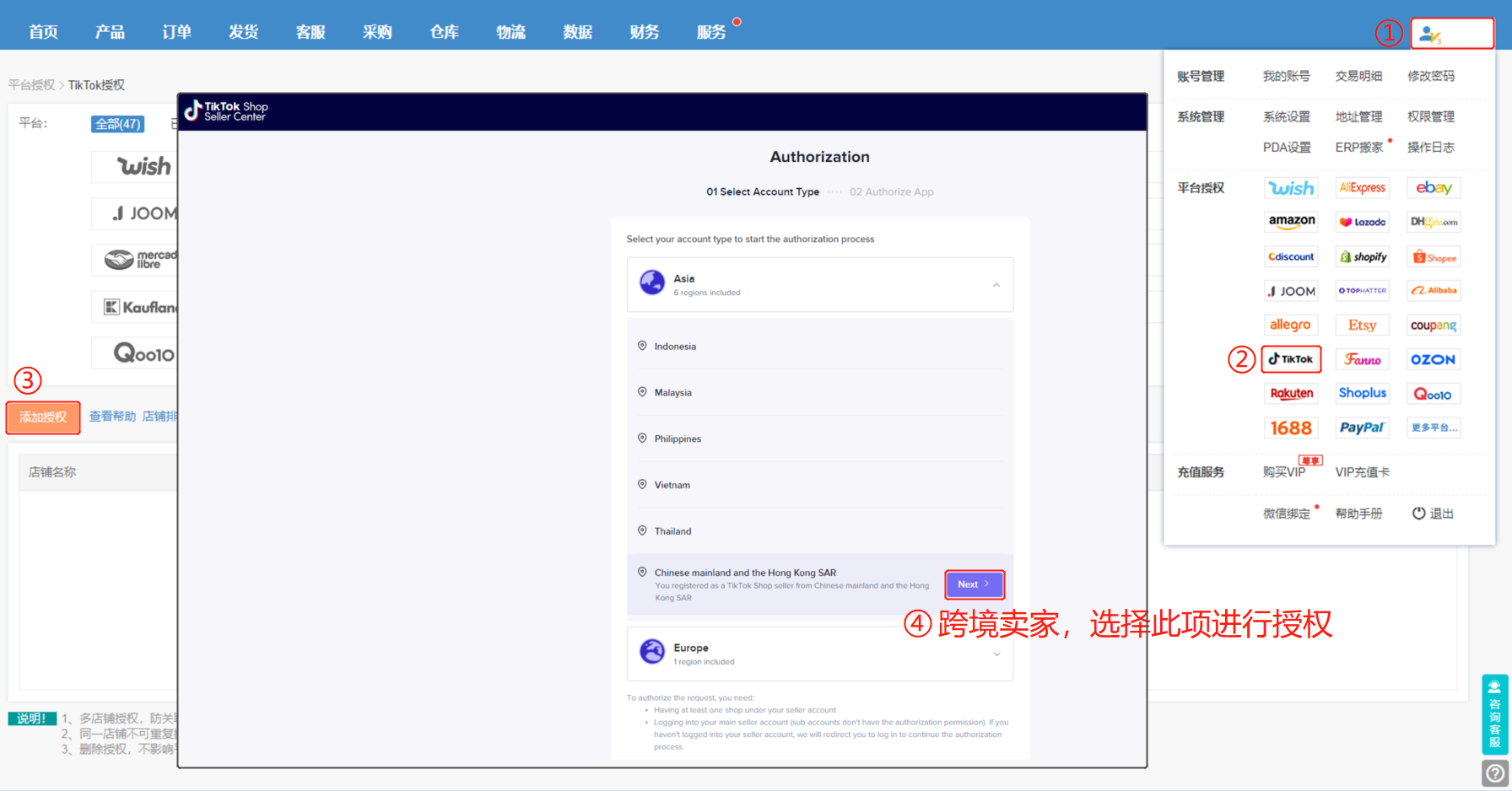Select the Indonesia region option
This screenshot has width=1512, height=791.
point(675,346)
